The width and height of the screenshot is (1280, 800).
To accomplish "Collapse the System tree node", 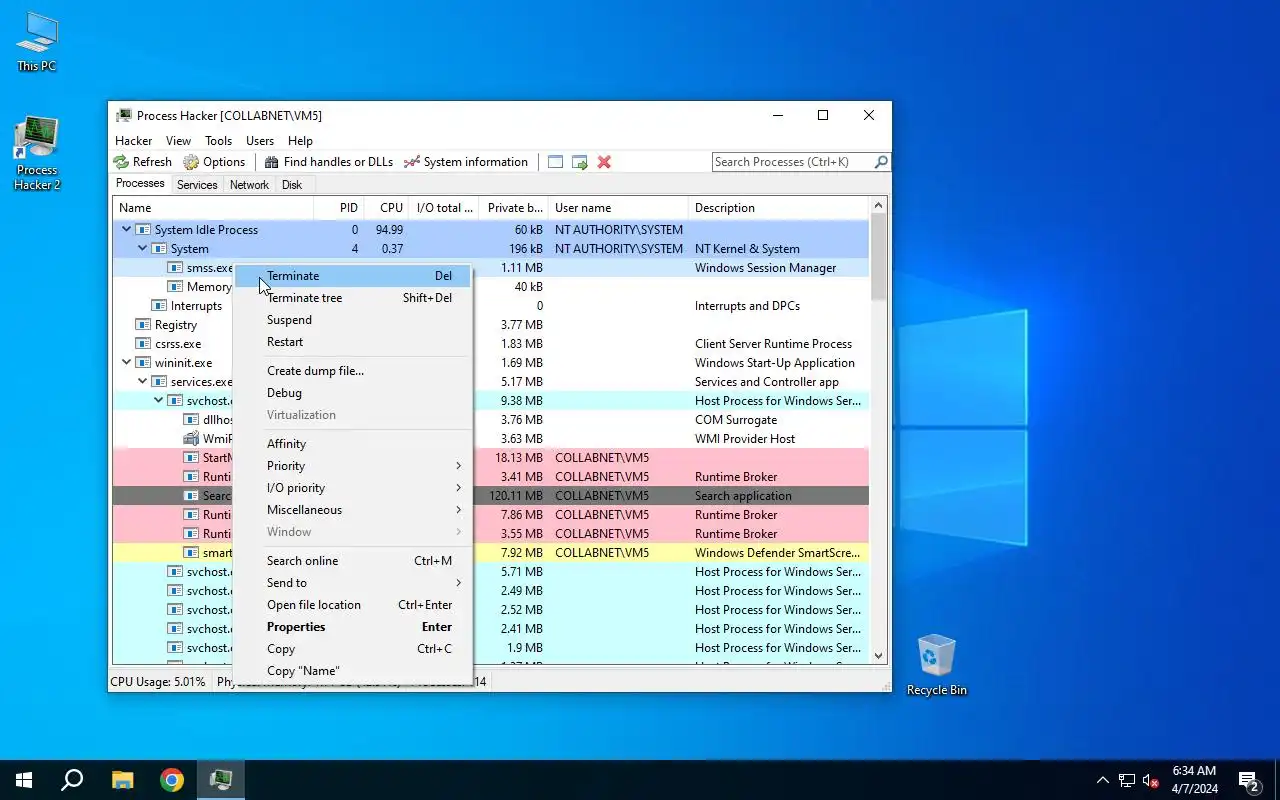I will pos(142,249).
